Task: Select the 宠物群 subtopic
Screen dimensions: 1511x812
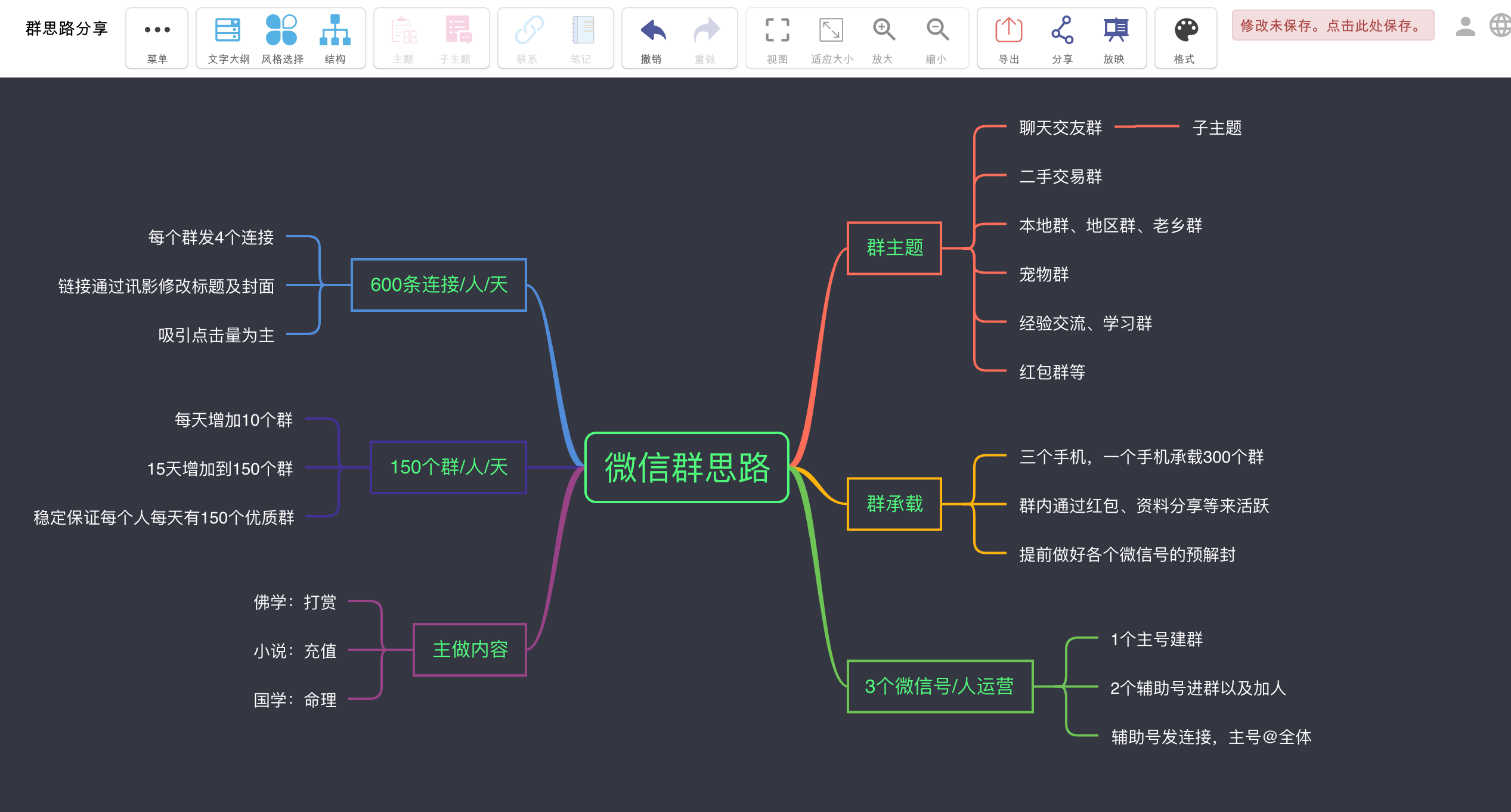Action: (x=1044, y=274)
